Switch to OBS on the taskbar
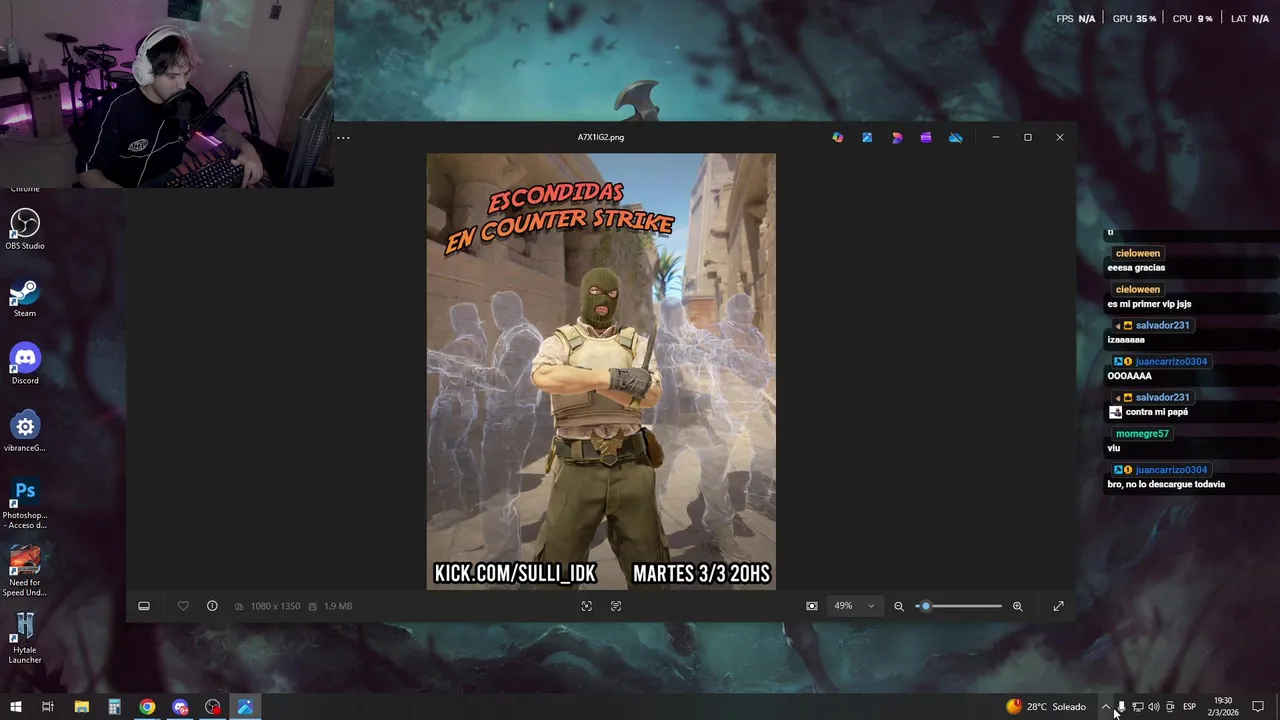 [213, 707]
